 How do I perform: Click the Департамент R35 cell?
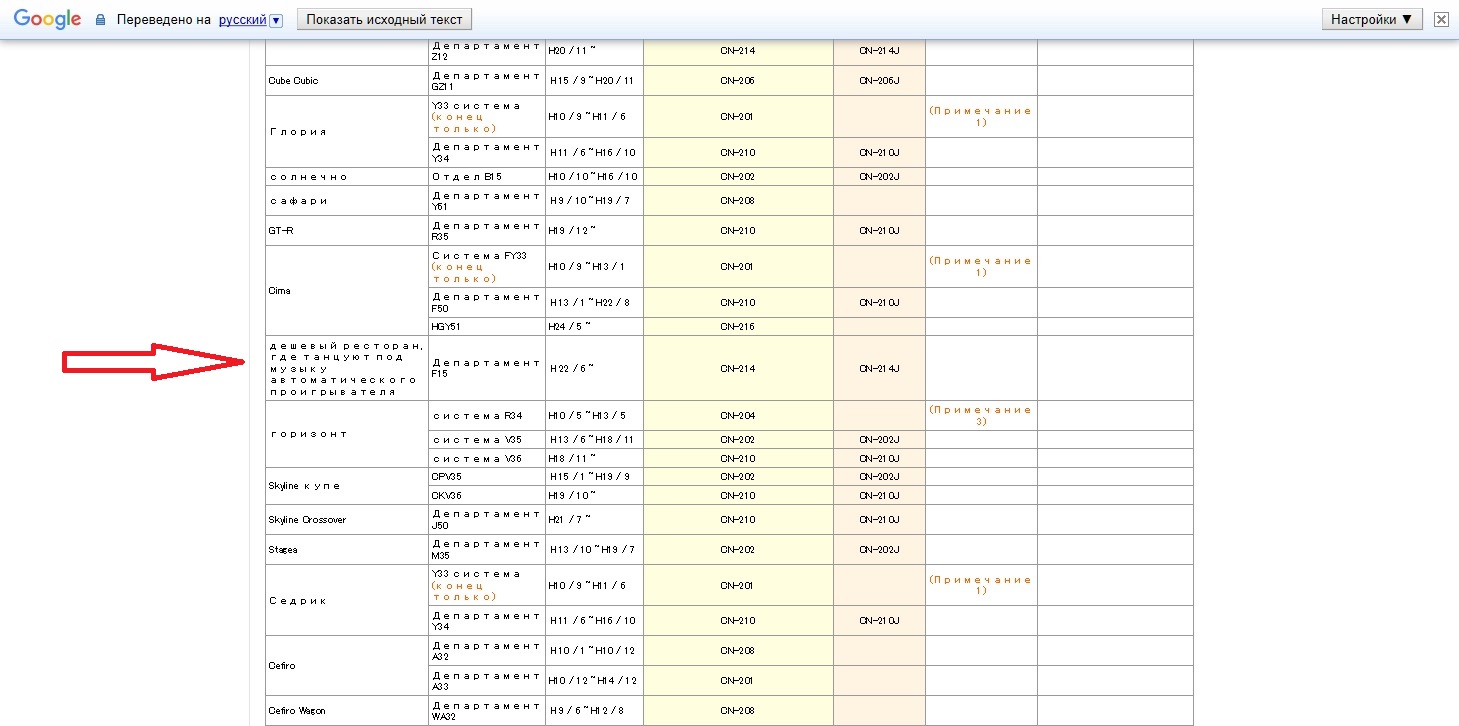tap(487, 231)
